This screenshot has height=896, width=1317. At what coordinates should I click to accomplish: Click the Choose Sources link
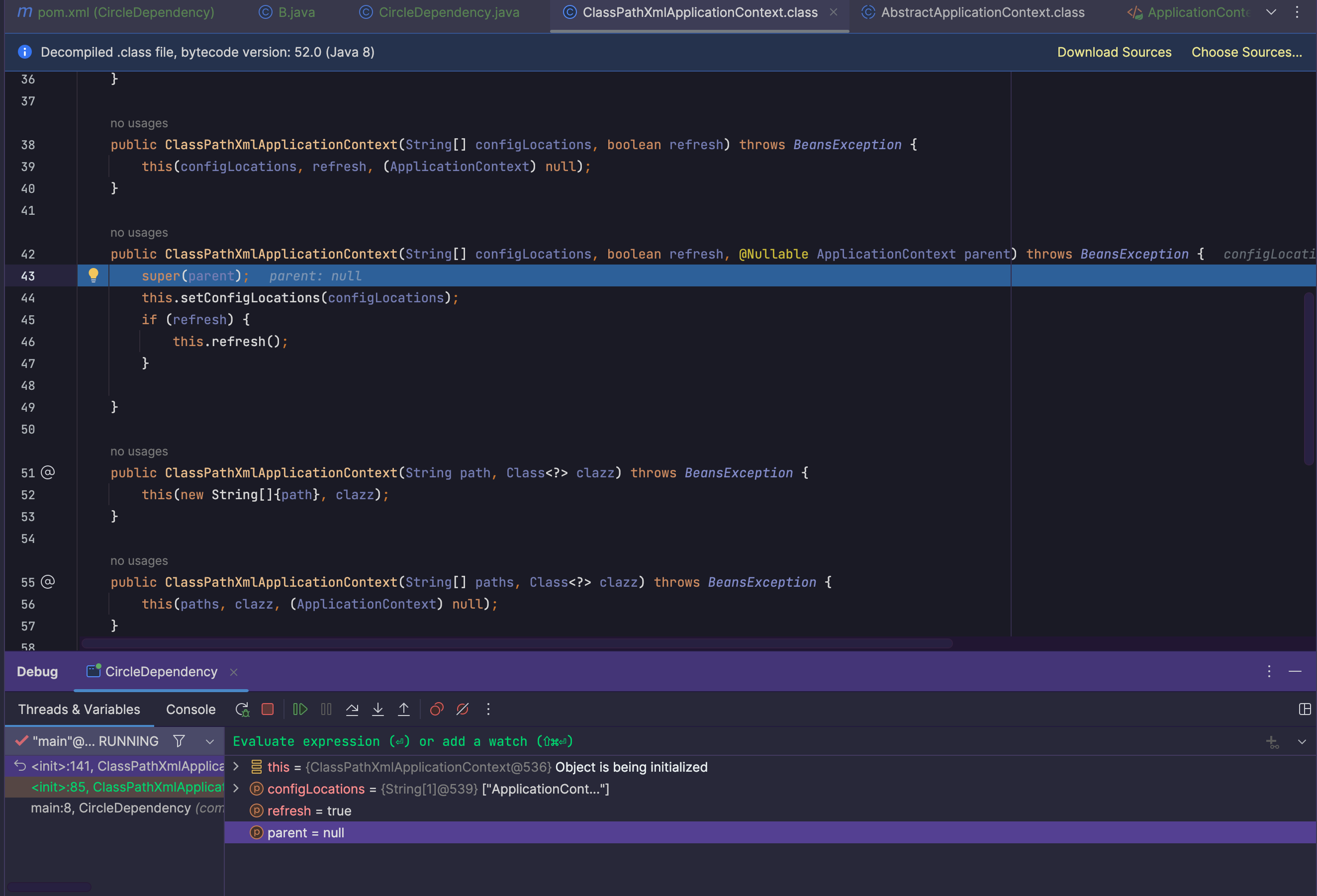(1246, 52)
